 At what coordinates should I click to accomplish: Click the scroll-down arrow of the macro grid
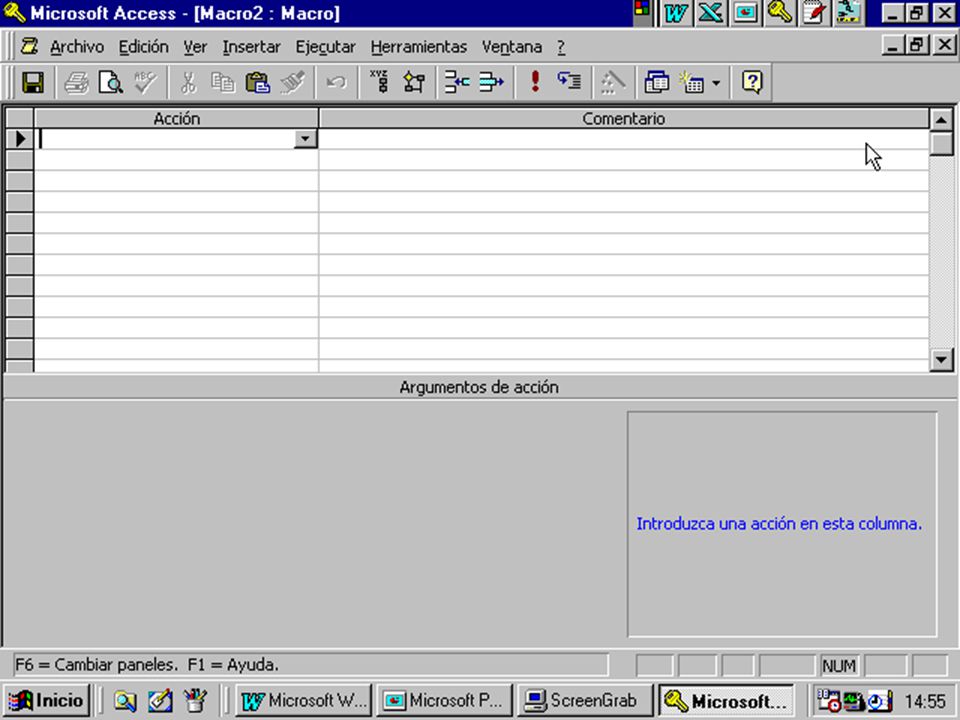tap(942, 359)
